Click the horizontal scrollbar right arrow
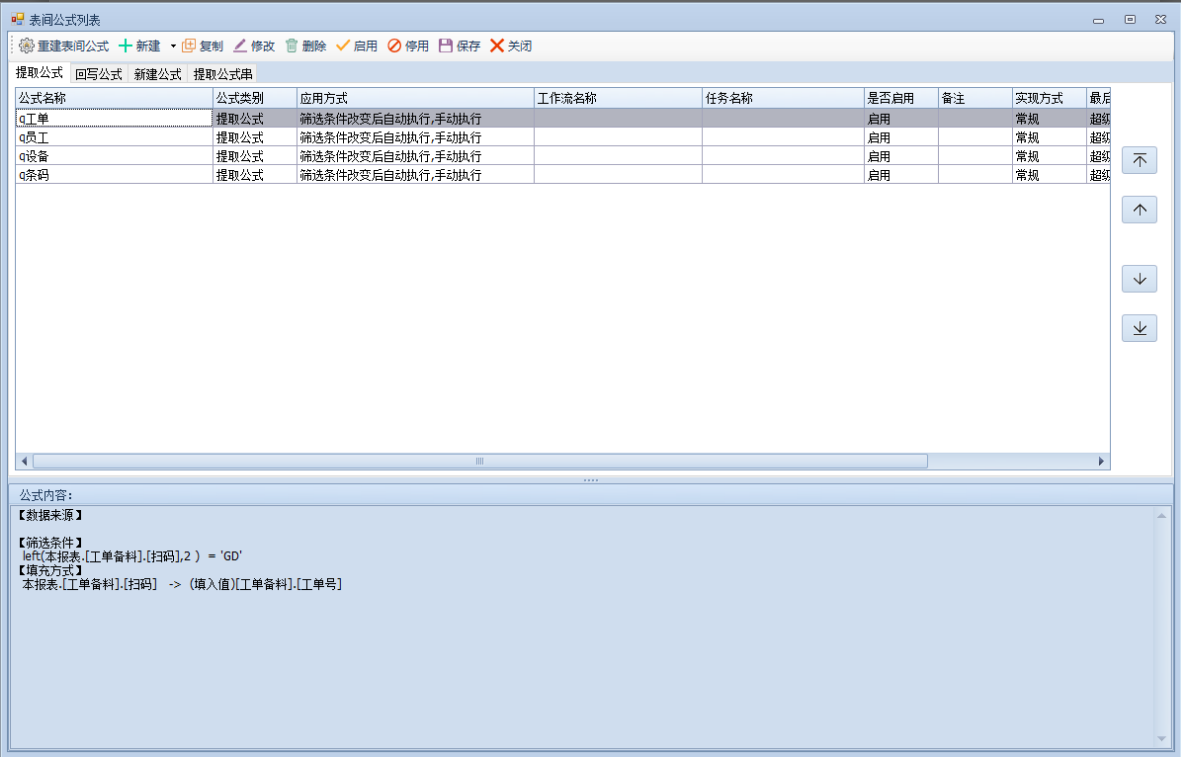The height and width of the screenshot is (757, 1181). coord(1102,461)
